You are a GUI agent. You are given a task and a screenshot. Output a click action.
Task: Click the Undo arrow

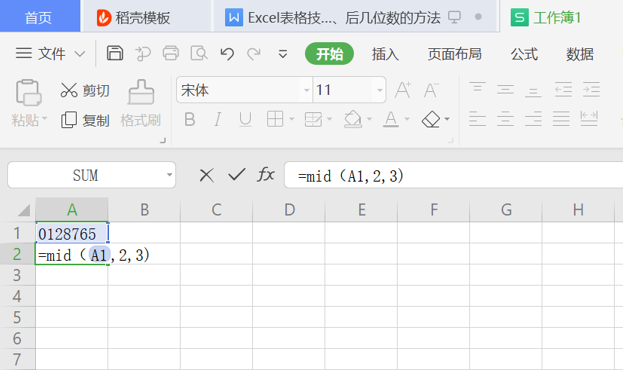[x=227, y=53]
